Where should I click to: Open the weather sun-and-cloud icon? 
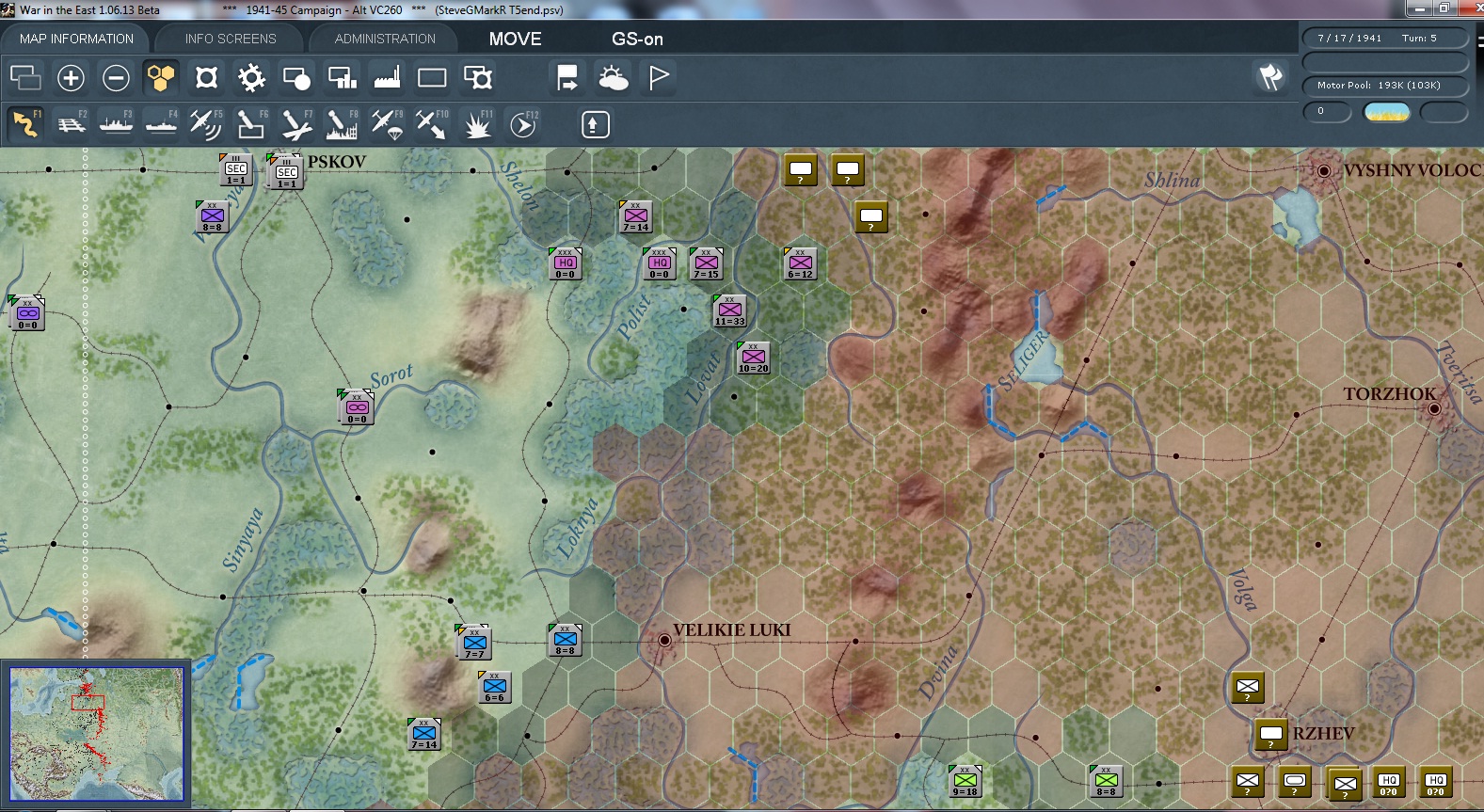click(x=613, y=77)
